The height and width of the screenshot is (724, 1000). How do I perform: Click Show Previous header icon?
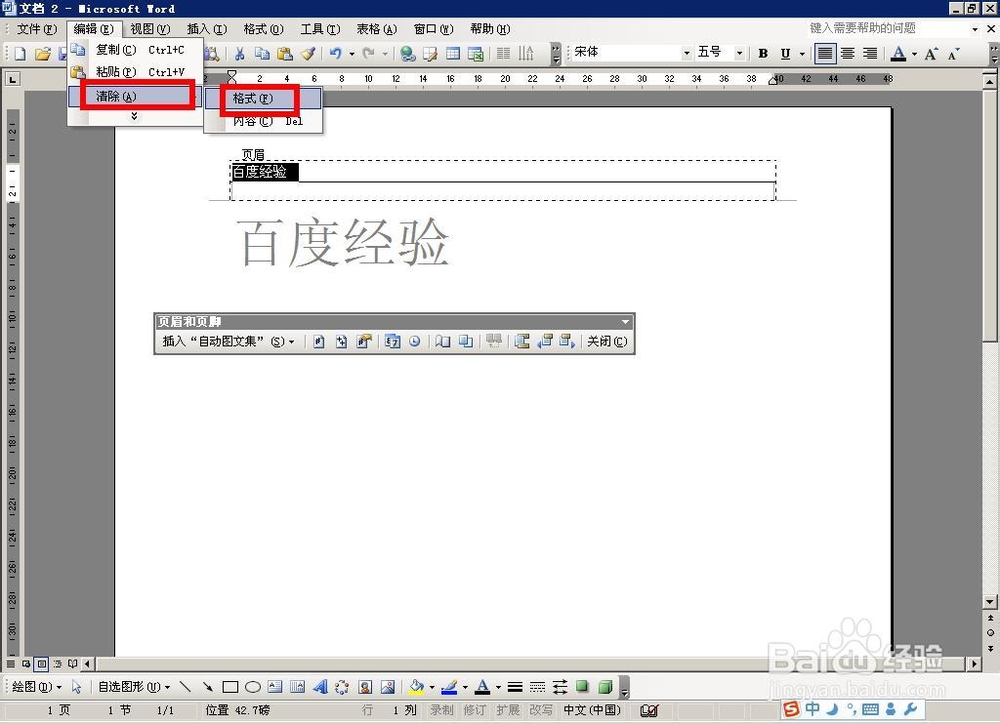point(545,342)
